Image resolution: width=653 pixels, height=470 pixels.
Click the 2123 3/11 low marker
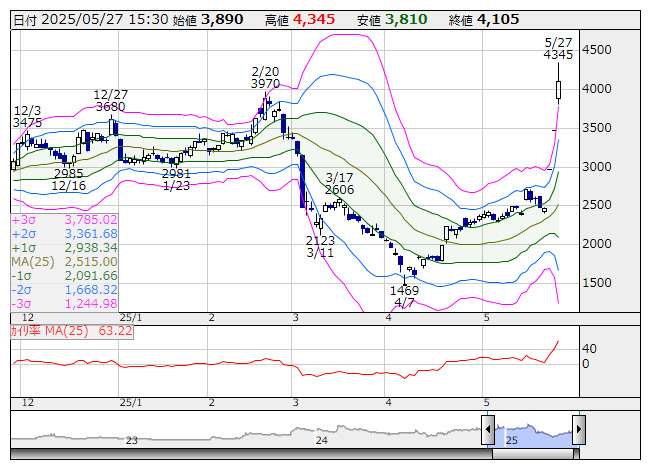click(x=320, y=247)
